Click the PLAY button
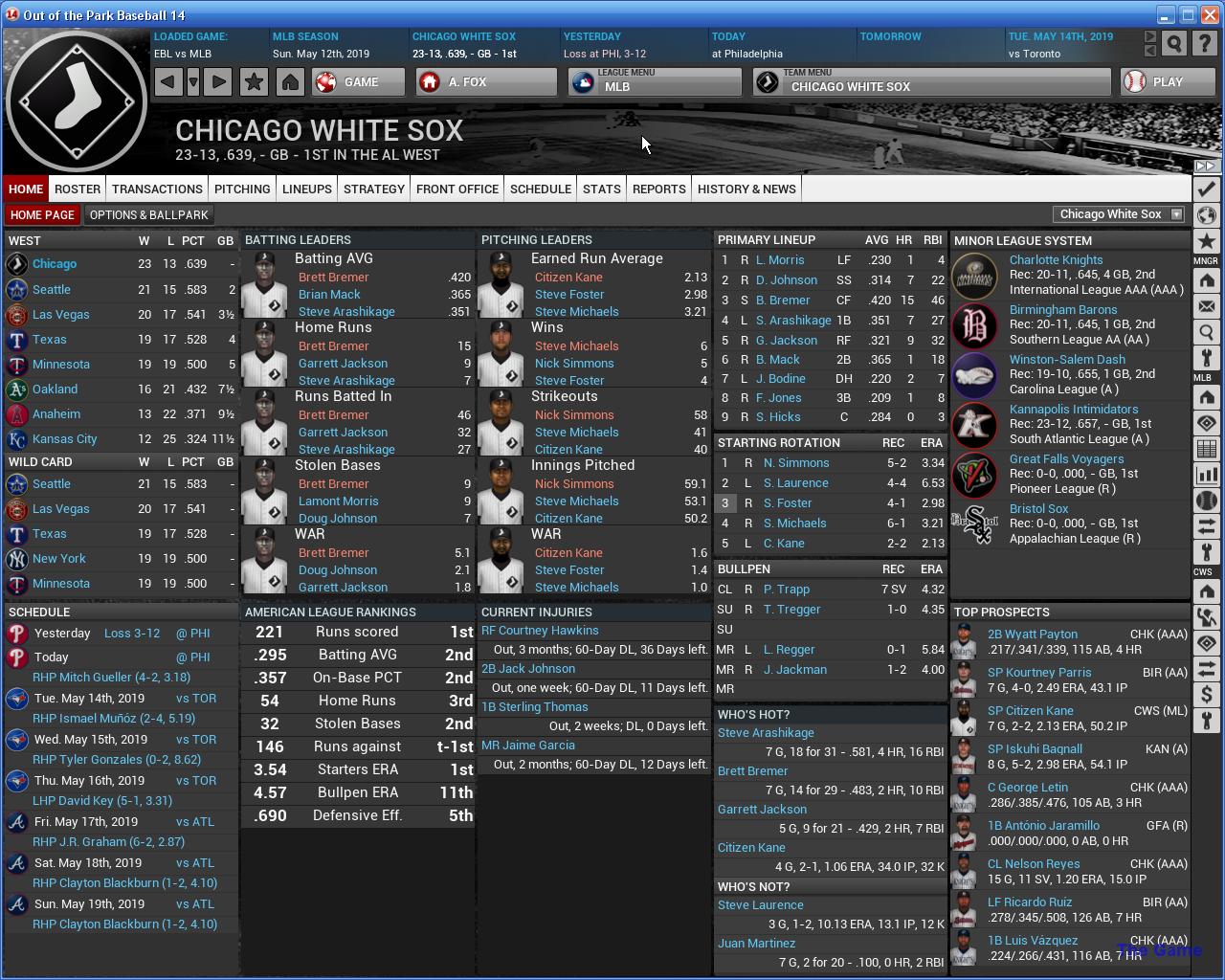The height and width of the screenshot is (980, 1225). point(1168,82)
